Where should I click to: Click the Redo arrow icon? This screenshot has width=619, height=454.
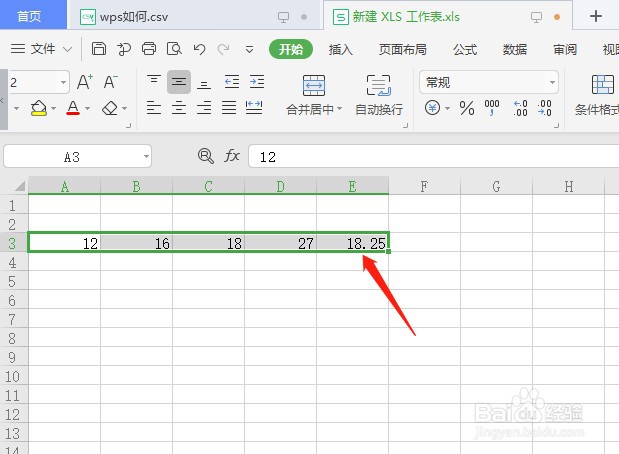pyautogui.click(x=223, y=49)
